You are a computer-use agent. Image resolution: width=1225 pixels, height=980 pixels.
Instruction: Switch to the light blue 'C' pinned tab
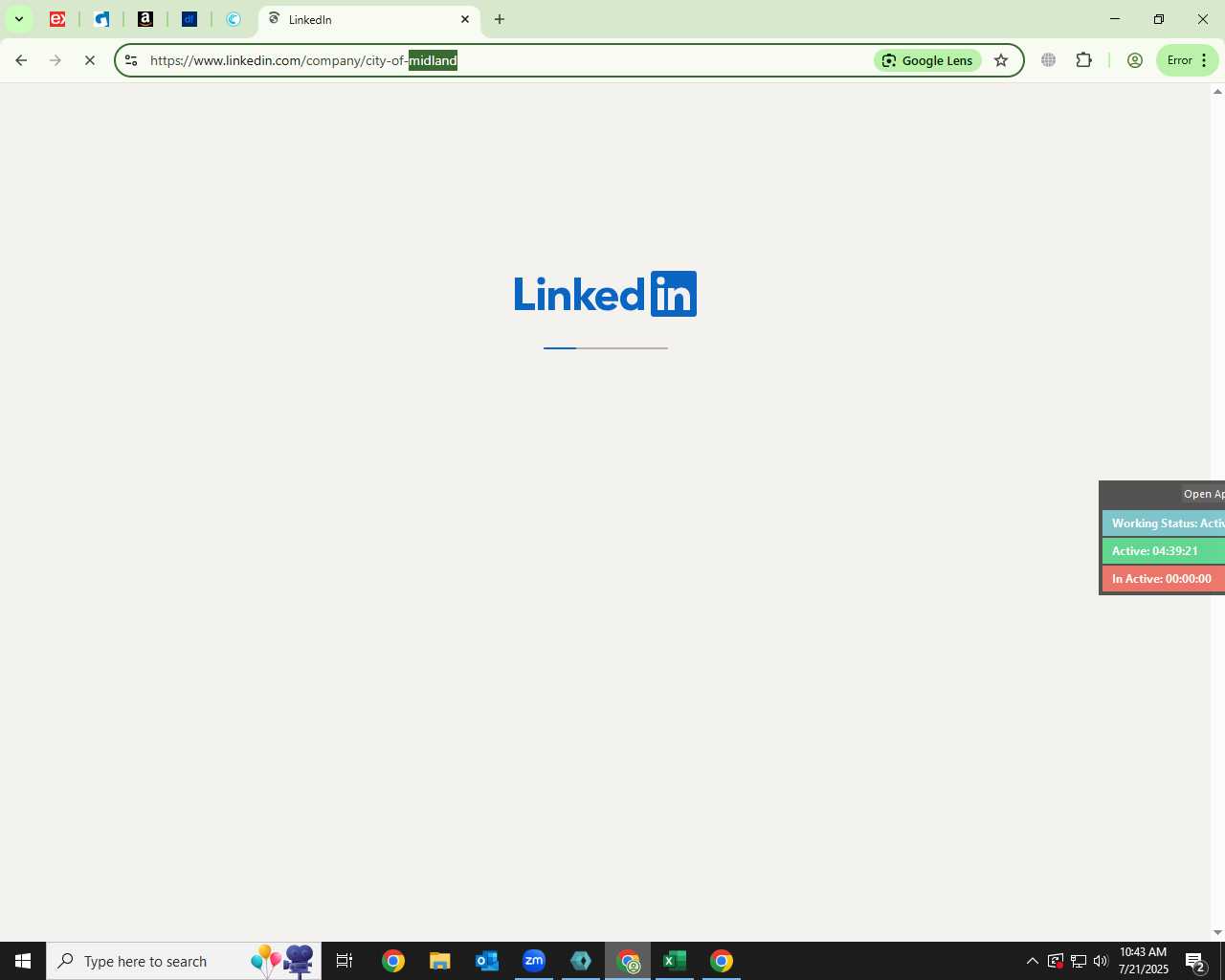pos(234,19)
